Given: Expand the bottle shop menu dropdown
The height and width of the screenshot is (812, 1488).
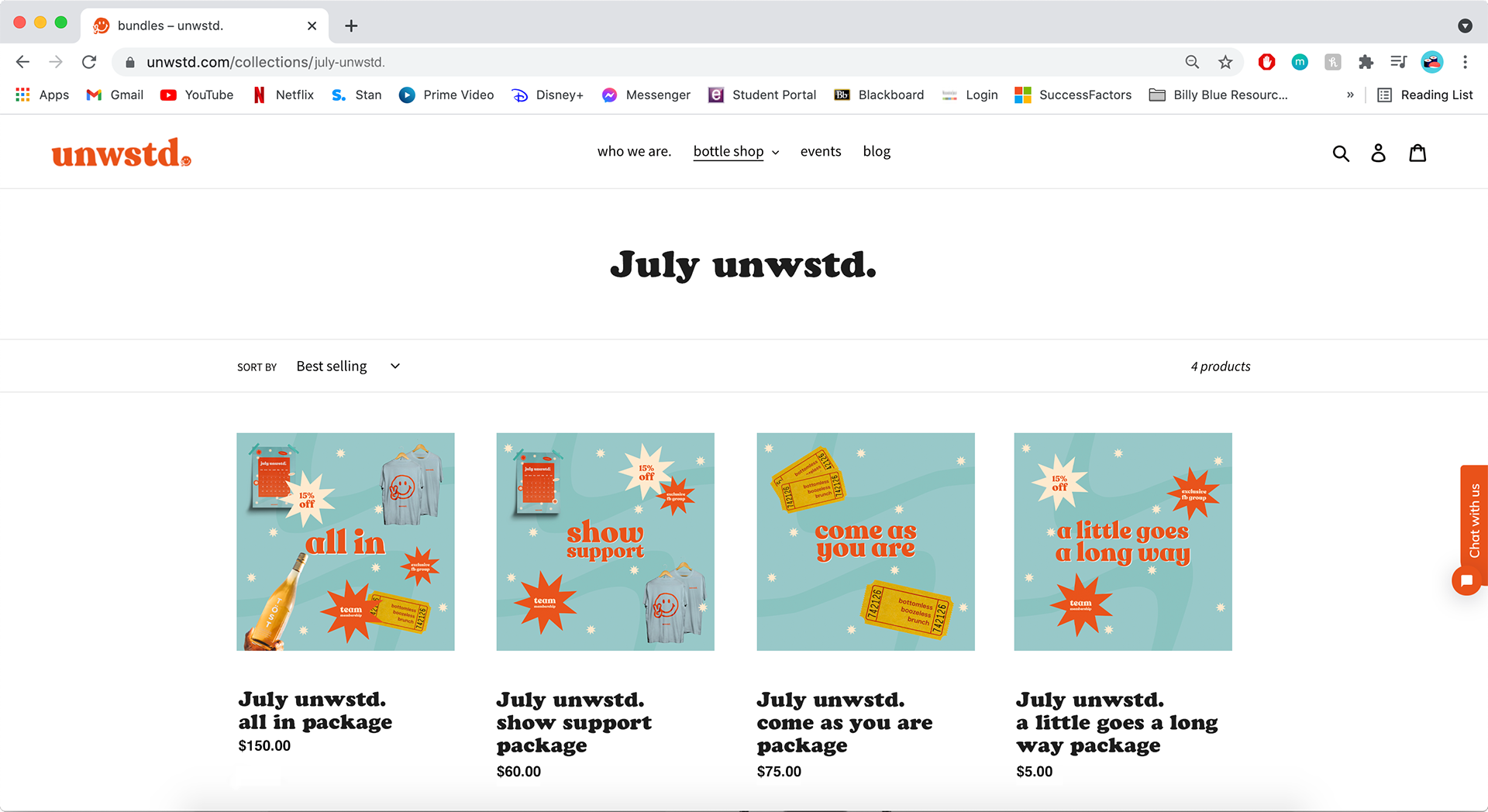Looking at the screenshot, I should [x=736, y=152].
